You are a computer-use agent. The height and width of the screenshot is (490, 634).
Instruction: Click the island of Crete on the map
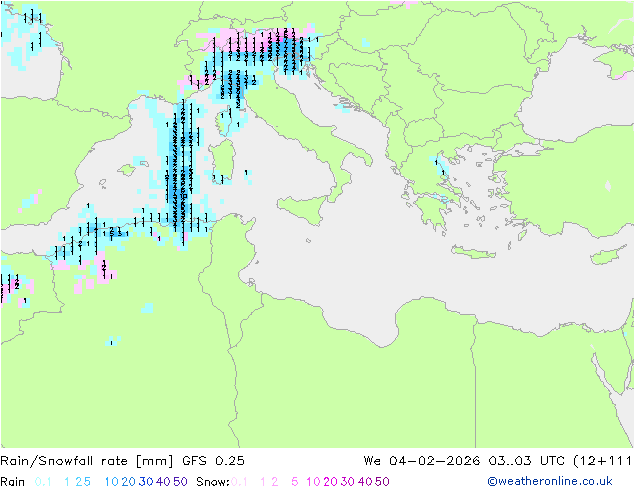point(473,252)
